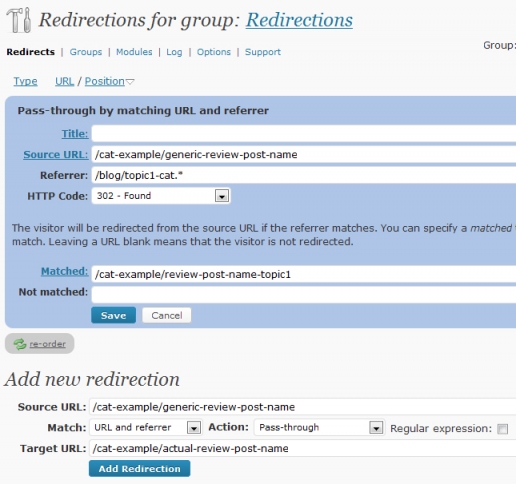Click the 'Pass-through by matching URL and referrer' heading
The width and height of the screenshot is (516, 484).
(x=143, y=111)
